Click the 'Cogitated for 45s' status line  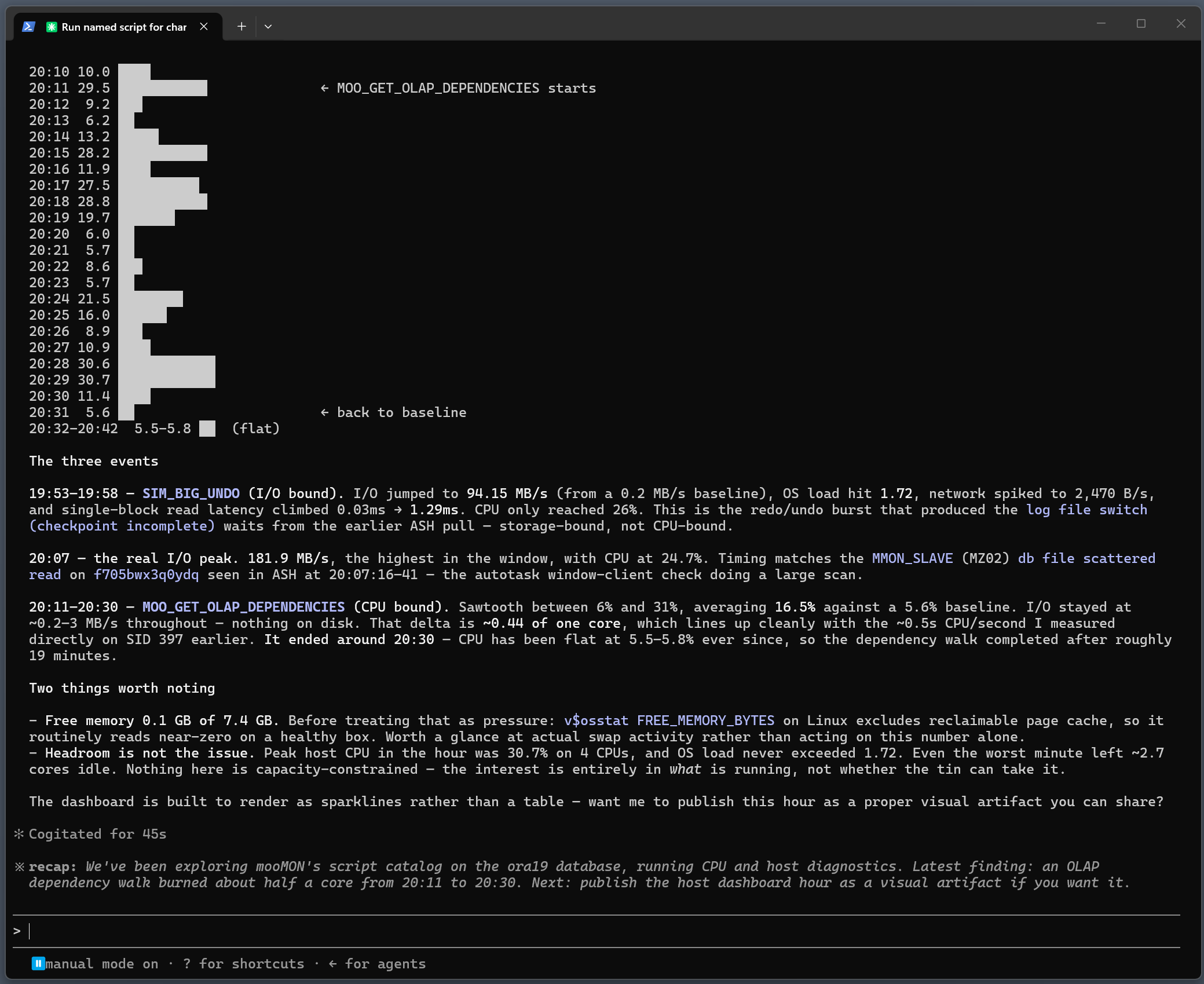click(97, 834)
